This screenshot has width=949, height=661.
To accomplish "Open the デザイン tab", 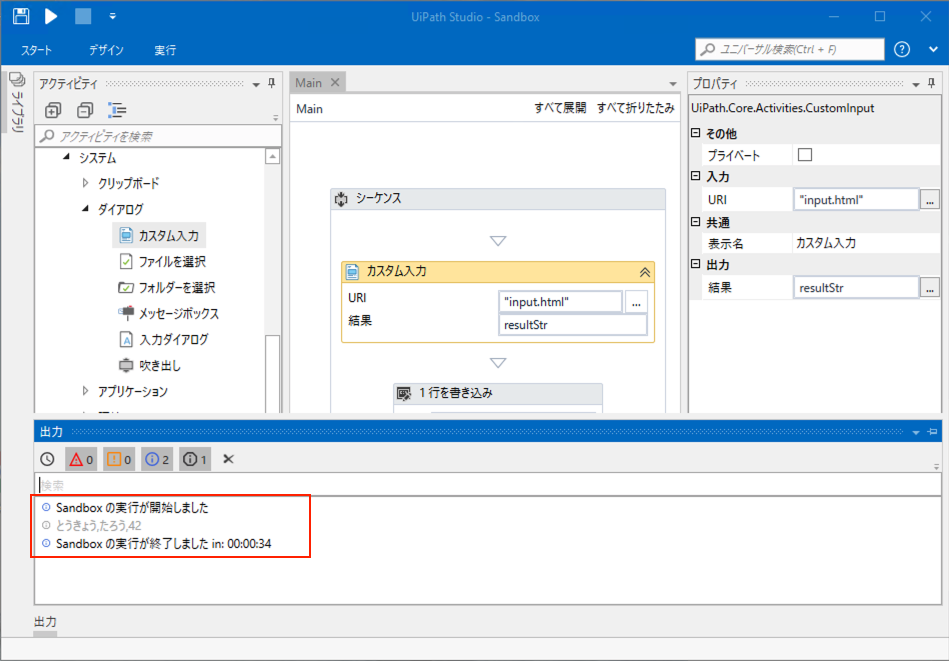I will (x=107, y=50).
